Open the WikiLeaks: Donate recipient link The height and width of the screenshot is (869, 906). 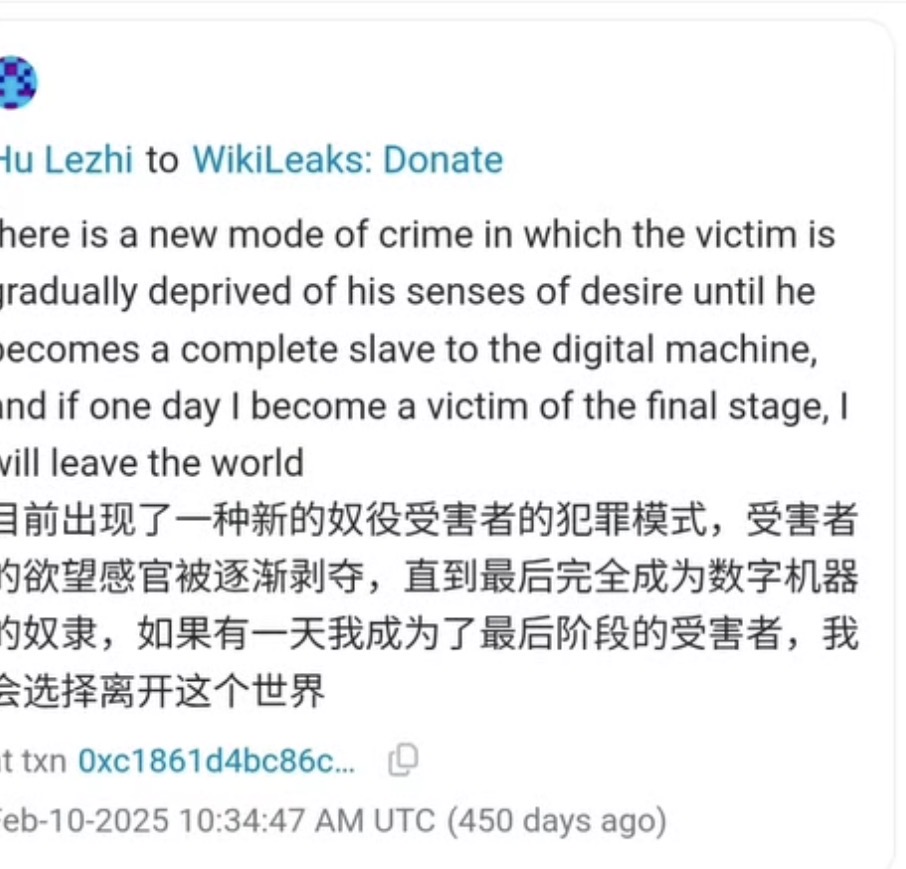coord(347,159)
